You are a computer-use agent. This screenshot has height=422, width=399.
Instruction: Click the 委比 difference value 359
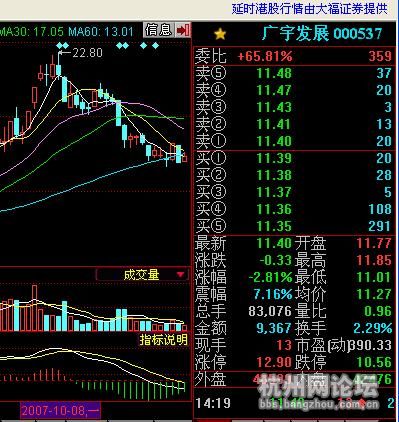[380, 56]
